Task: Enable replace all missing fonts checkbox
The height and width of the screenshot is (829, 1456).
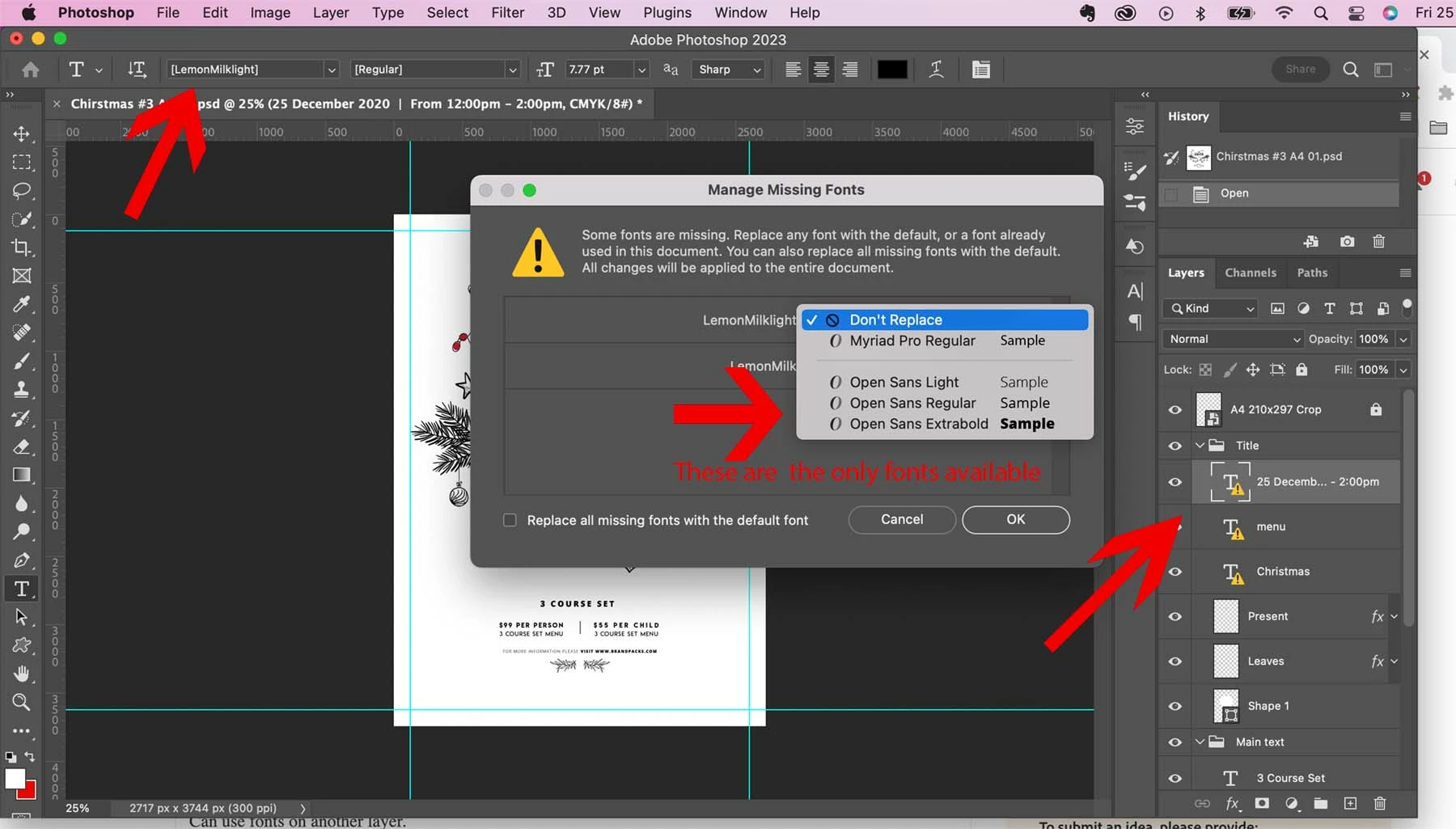Action: click(x=510, y=520)
